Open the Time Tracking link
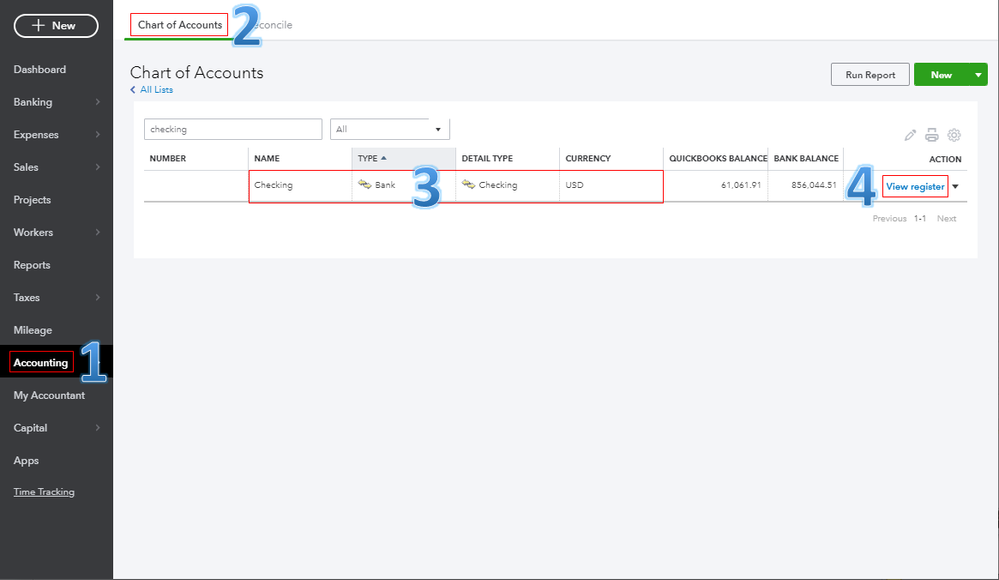Screen dimensions: 999x580 [44, 492]
